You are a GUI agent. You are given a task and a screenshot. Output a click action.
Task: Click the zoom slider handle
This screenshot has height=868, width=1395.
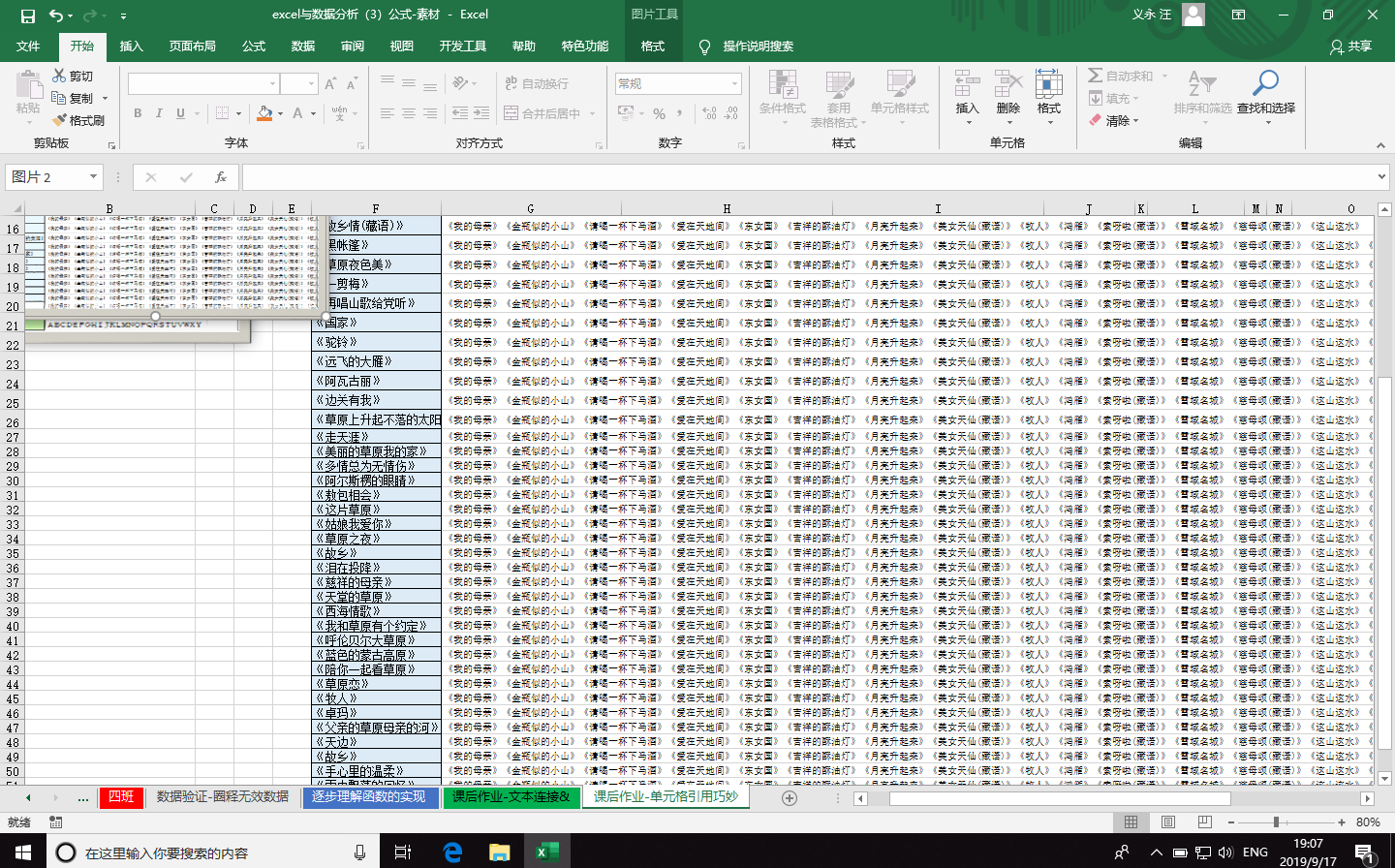1276,821
